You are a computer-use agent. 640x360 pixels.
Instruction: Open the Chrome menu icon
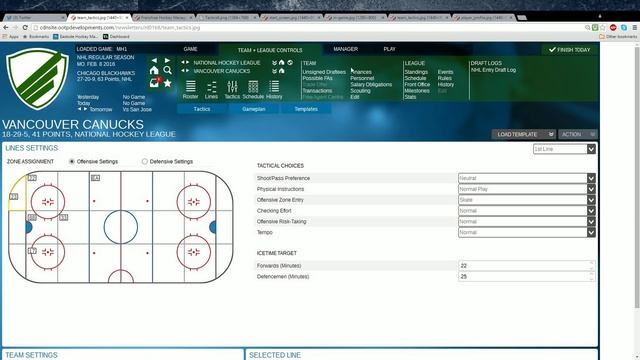(634, 27)
